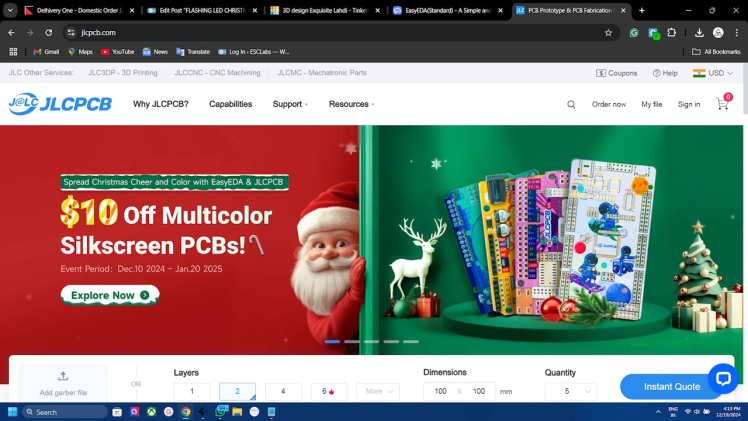
Task: Click Sign in link
Action: pos(689,104)
